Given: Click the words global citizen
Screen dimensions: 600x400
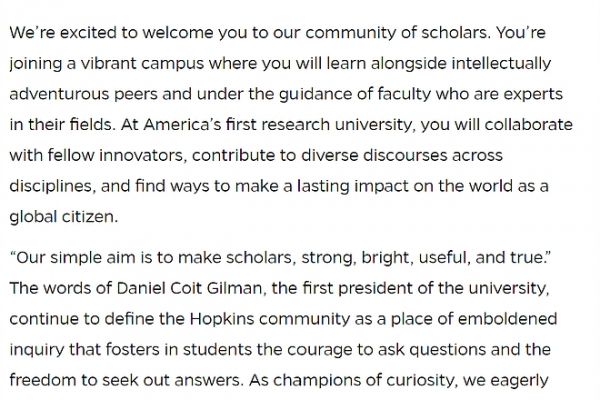Looking at the screenshot, I should tap(62, 217).
